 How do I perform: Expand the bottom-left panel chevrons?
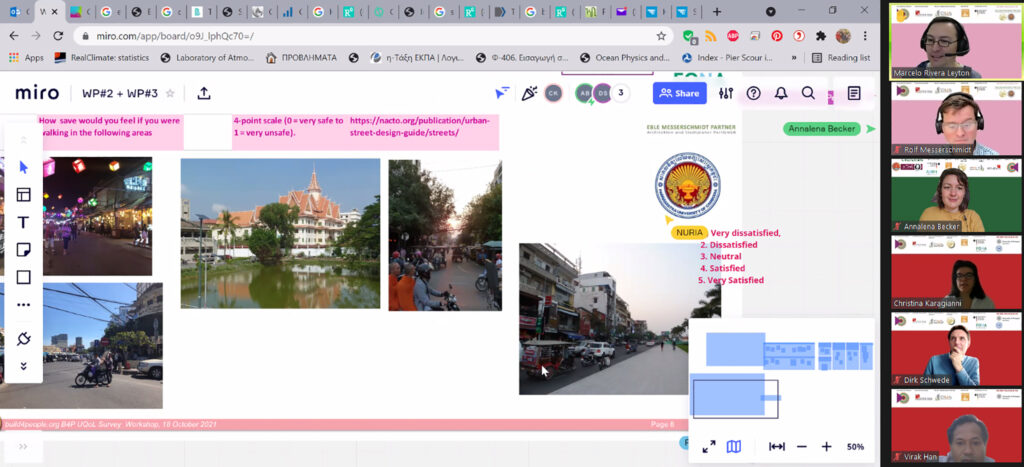(x=23, y=447)
